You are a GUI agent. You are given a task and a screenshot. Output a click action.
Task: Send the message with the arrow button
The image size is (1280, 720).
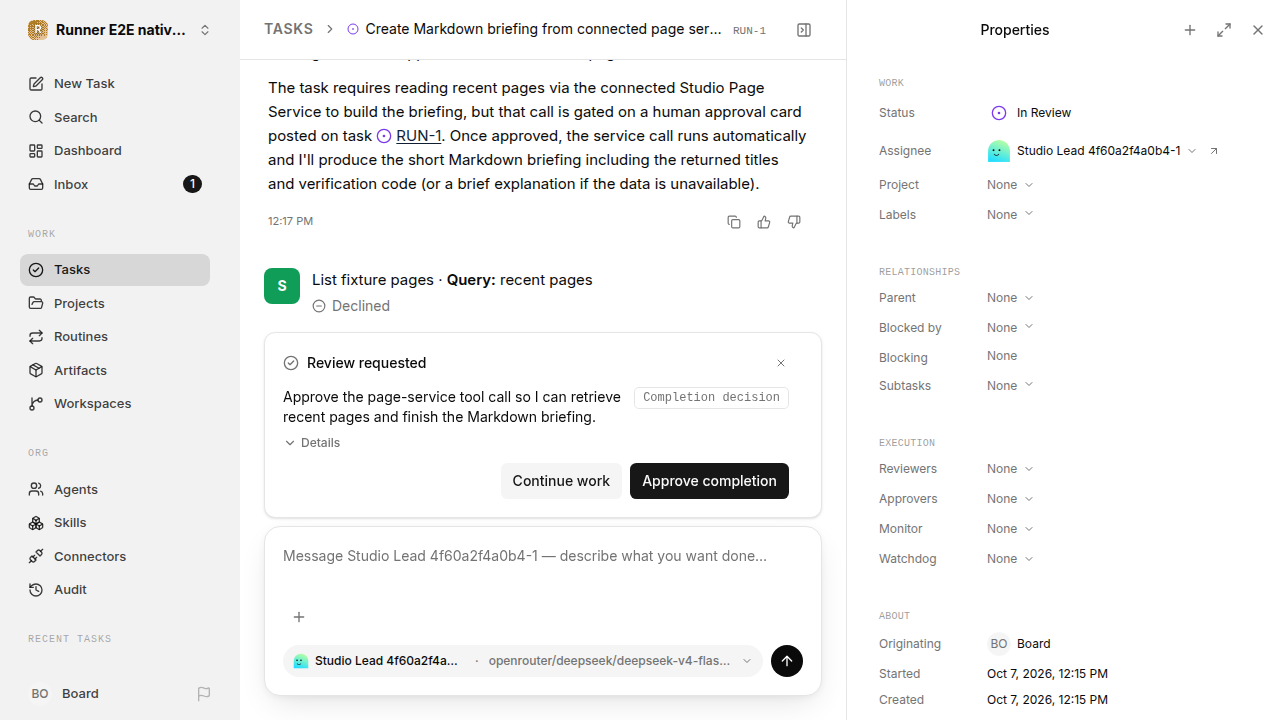coord(787,661)
